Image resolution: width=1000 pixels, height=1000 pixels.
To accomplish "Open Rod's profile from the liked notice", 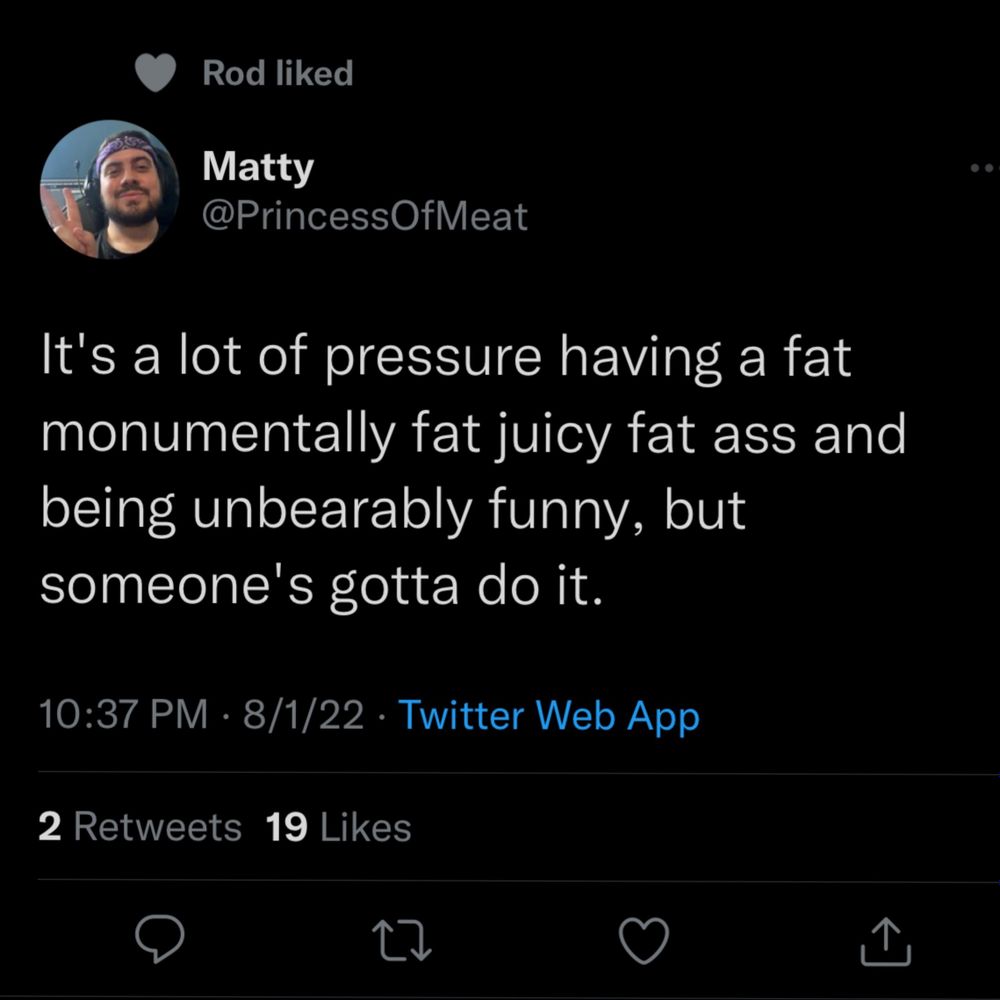I will 234,73.
